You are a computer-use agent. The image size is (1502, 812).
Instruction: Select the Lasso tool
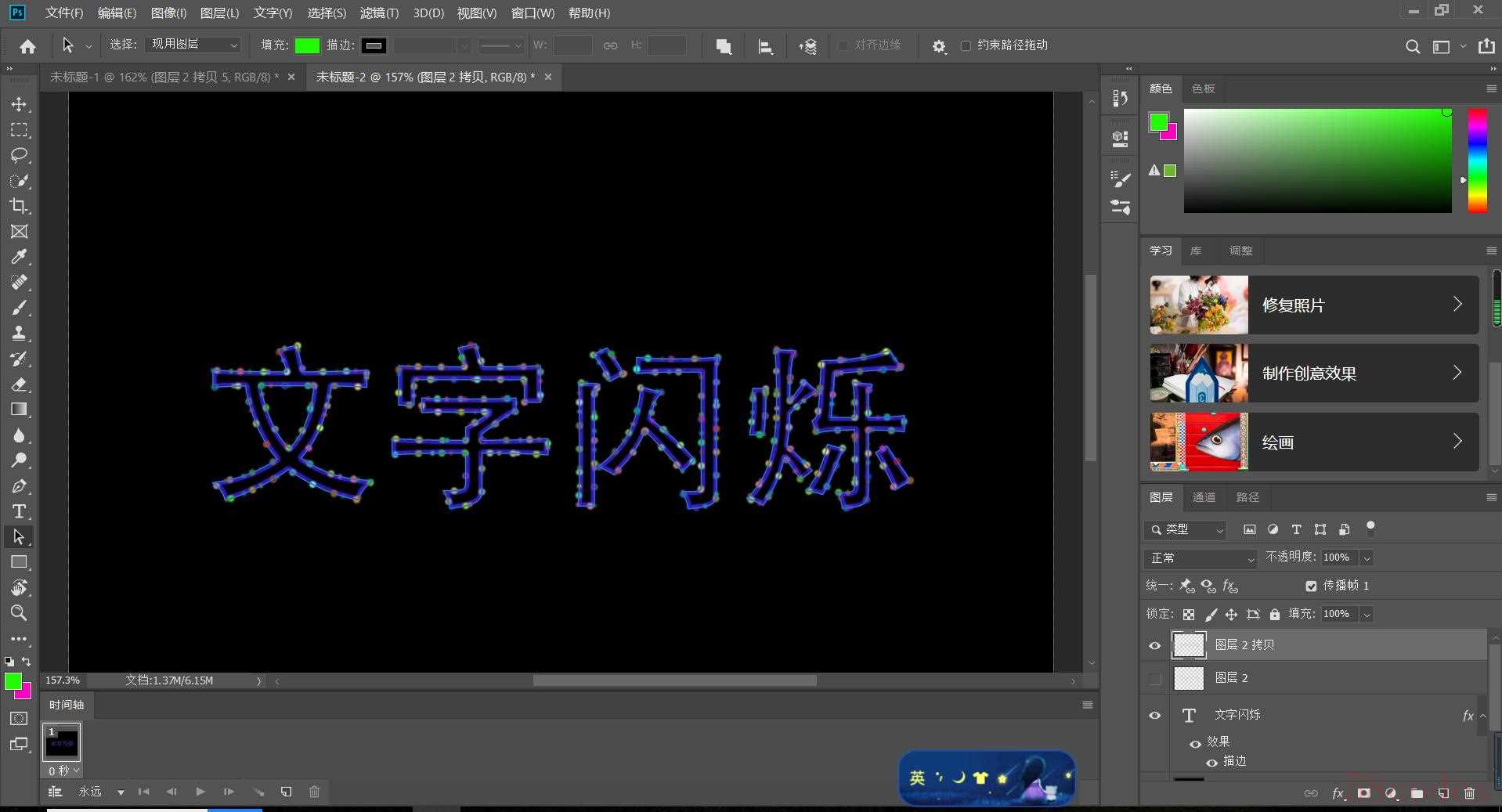[19, 155]
